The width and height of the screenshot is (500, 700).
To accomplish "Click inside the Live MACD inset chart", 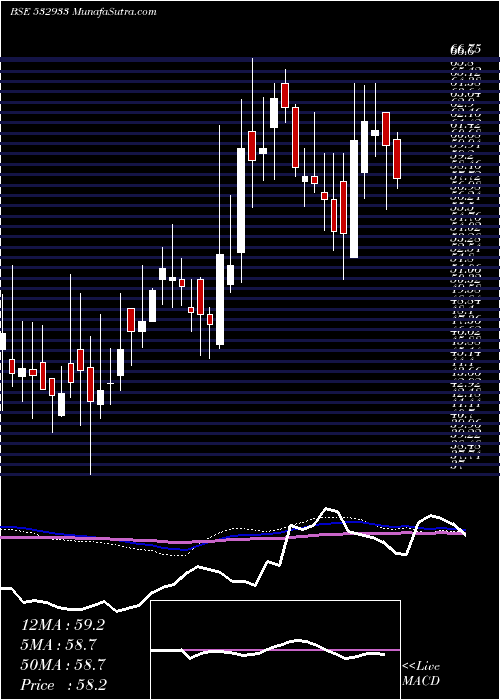I will [x=275, y=650].
